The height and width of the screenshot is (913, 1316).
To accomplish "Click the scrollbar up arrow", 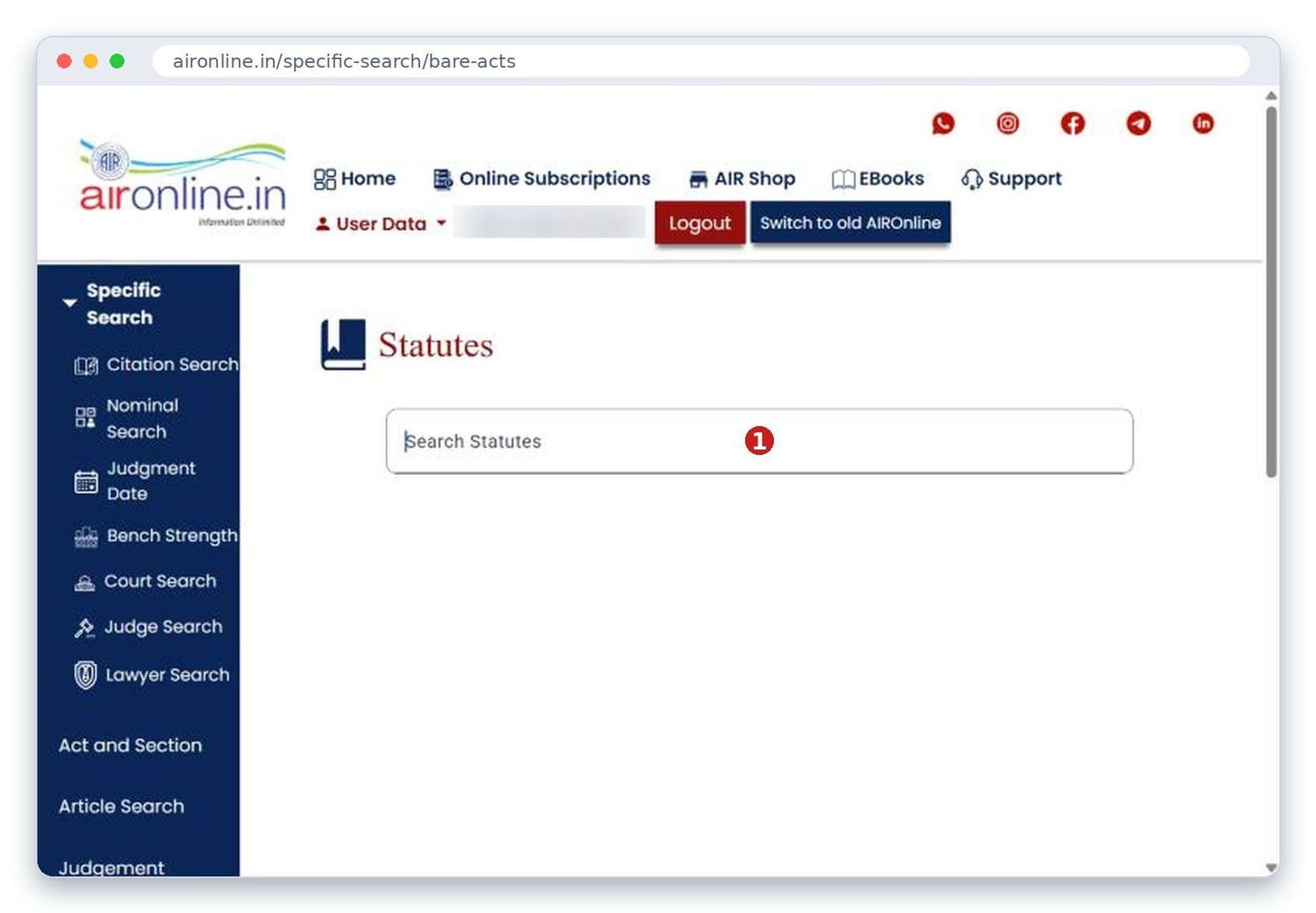I will pyautogui.click(x=1271, y=96).
